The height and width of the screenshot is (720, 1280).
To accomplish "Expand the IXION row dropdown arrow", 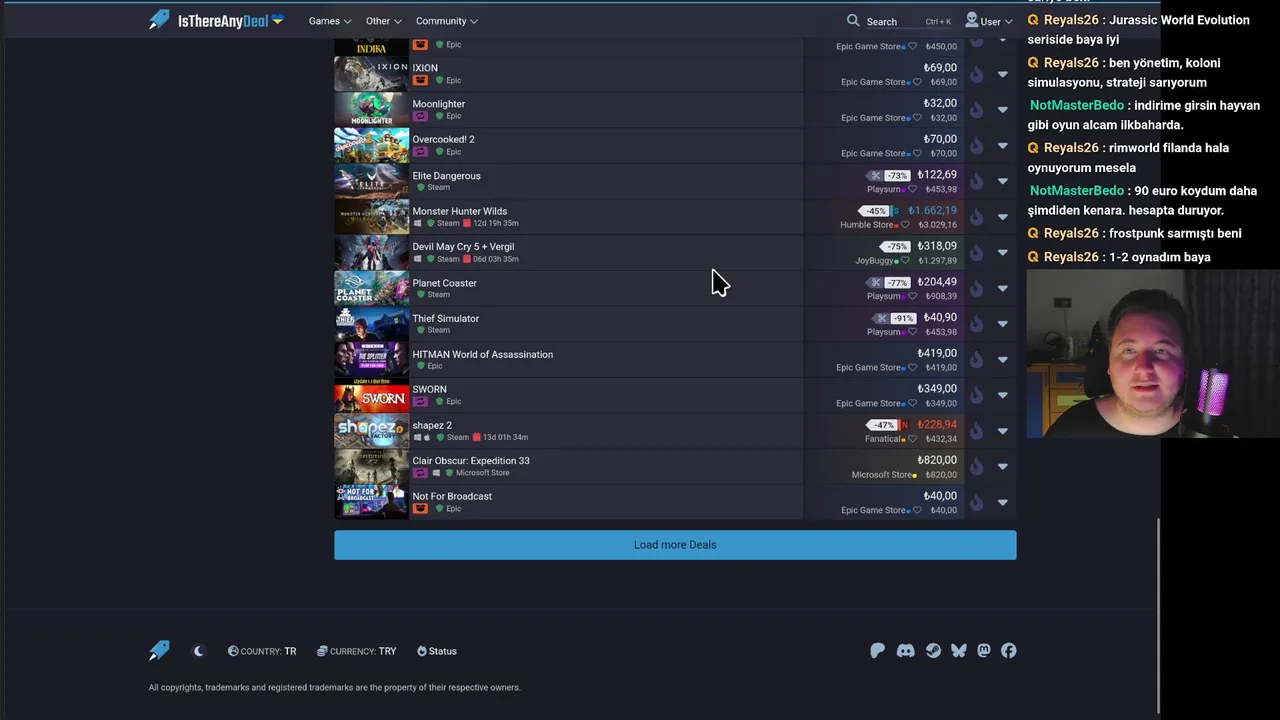I will point(1003,74).
